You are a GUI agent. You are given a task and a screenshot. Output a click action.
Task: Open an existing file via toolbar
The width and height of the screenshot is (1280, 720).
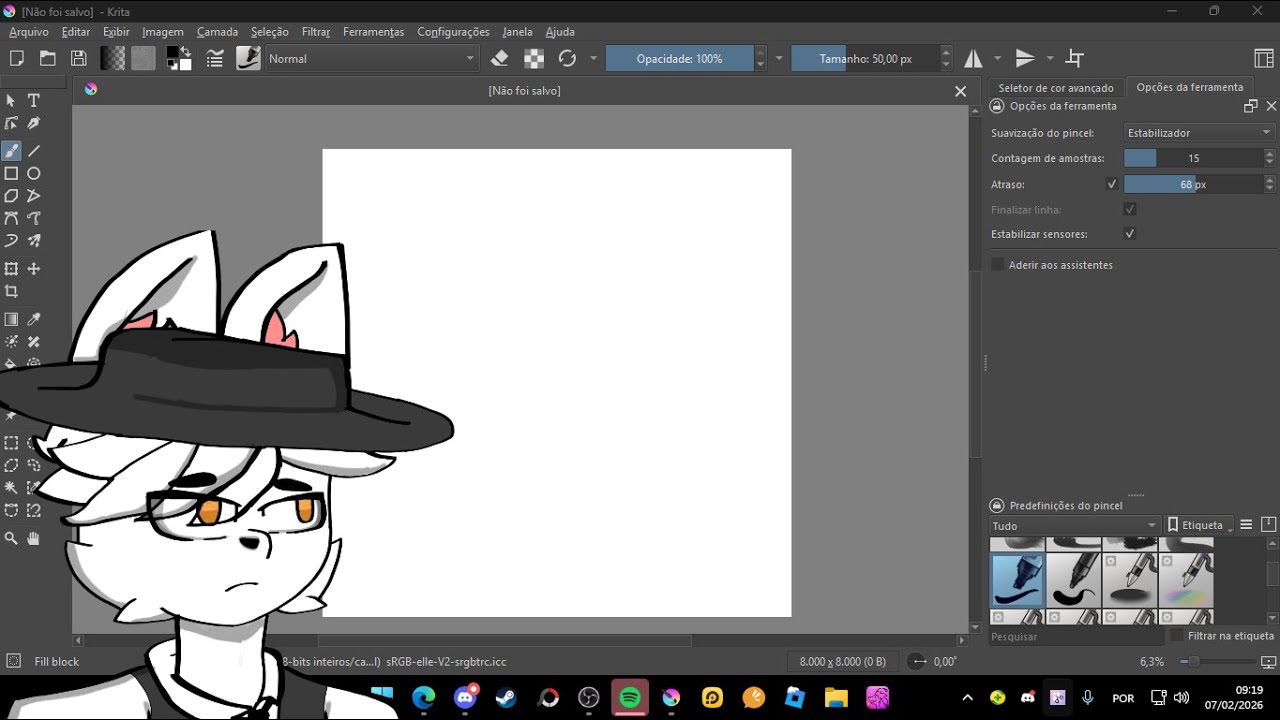click(x=47, y=59)
